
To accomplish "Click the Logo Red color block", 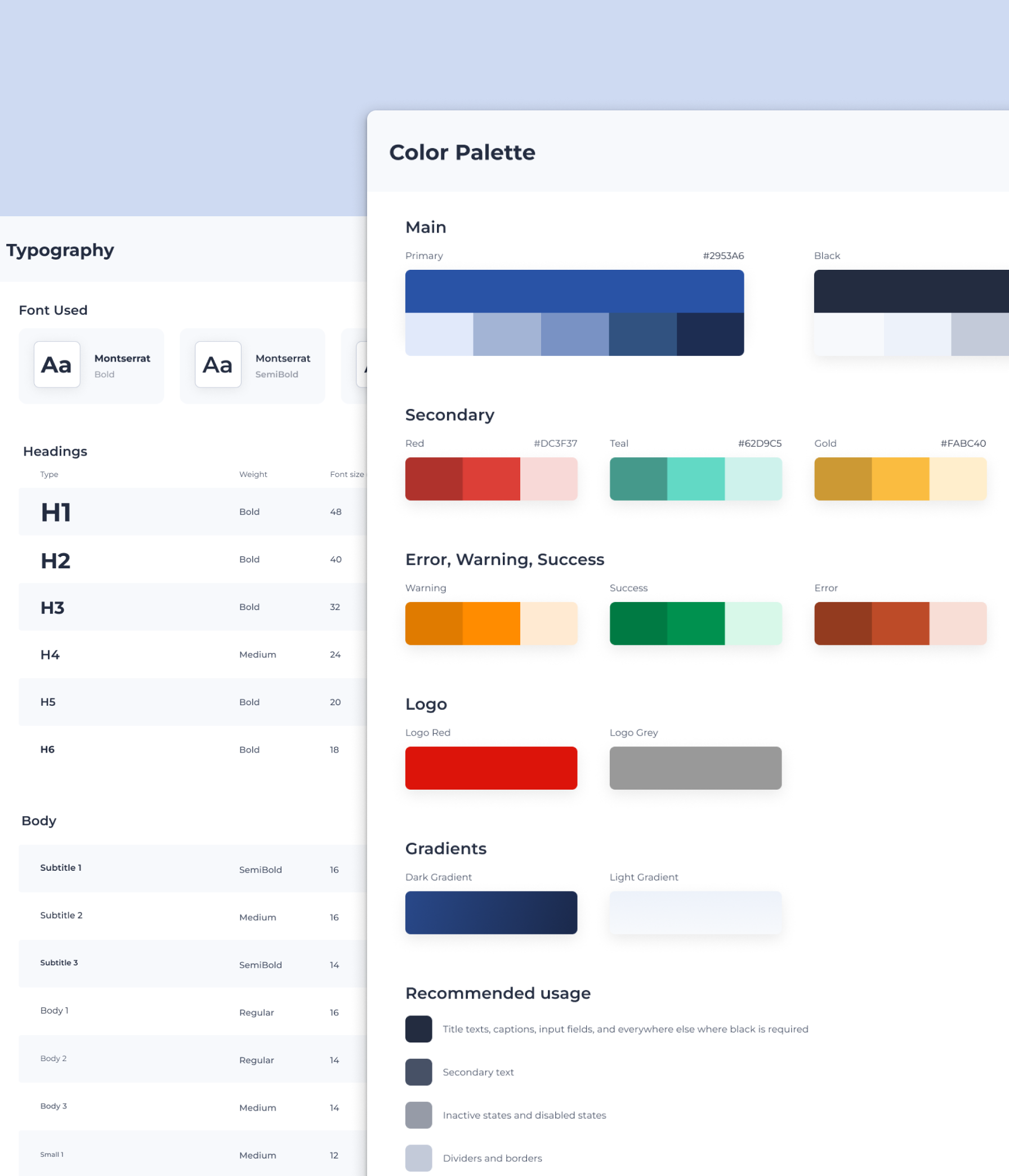I will (491, 768).
